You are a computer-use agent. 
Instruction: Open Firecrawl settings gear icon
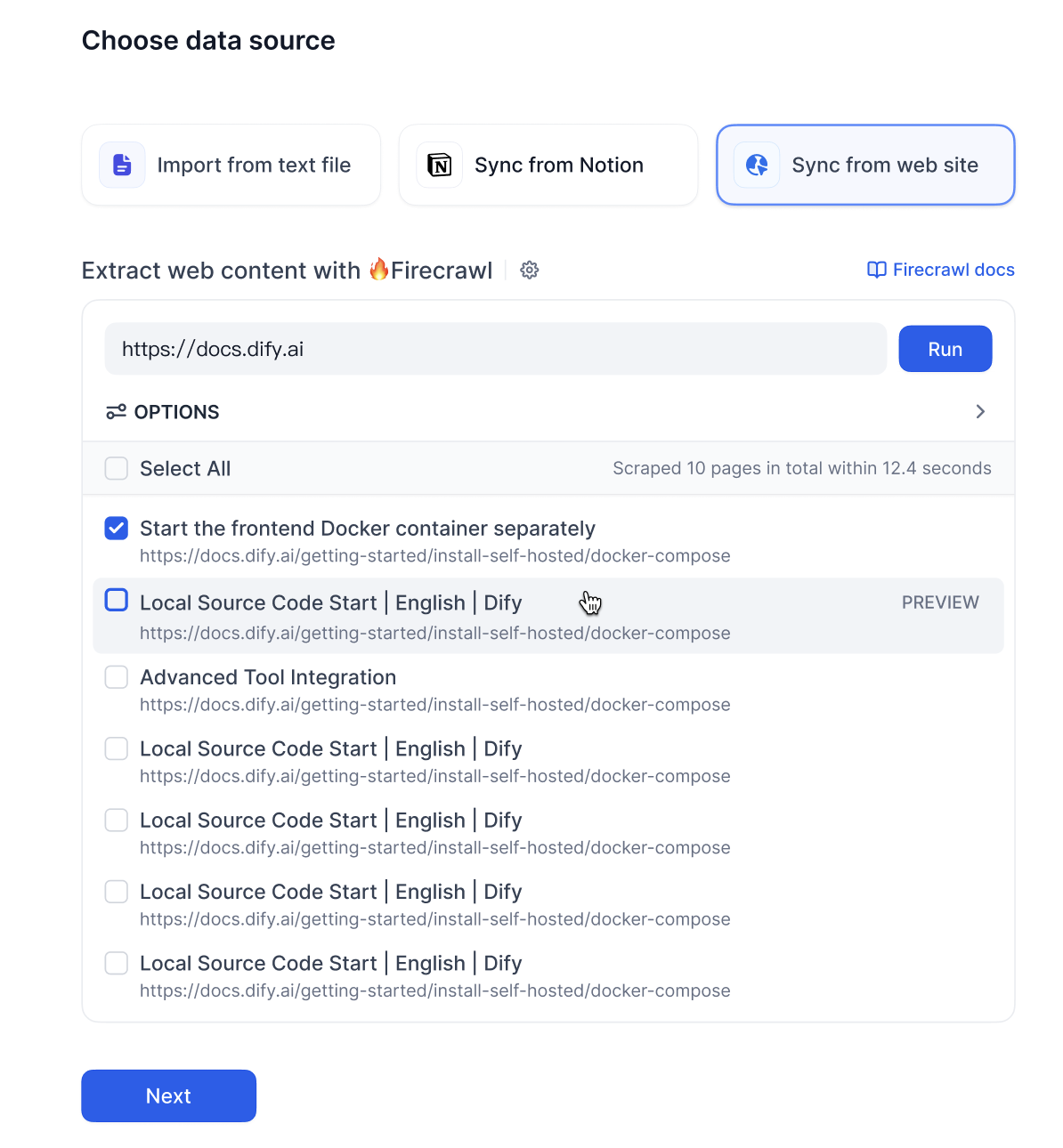[530, 270]
